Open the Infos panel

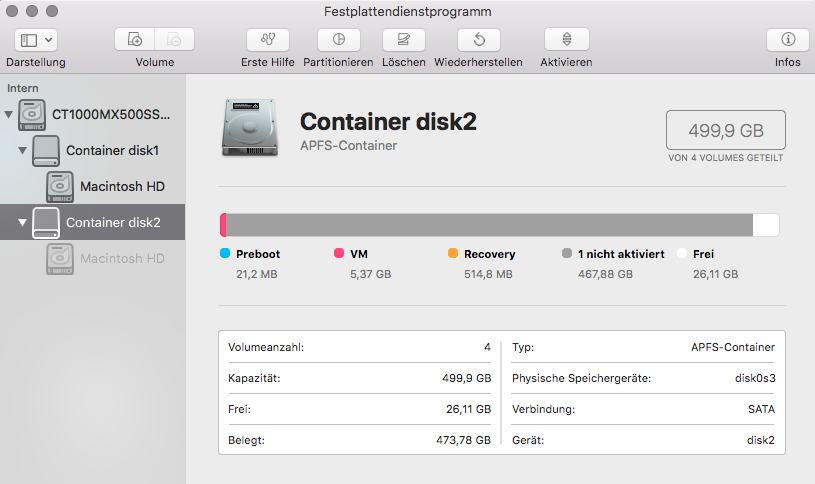click(x=788, y=40)
